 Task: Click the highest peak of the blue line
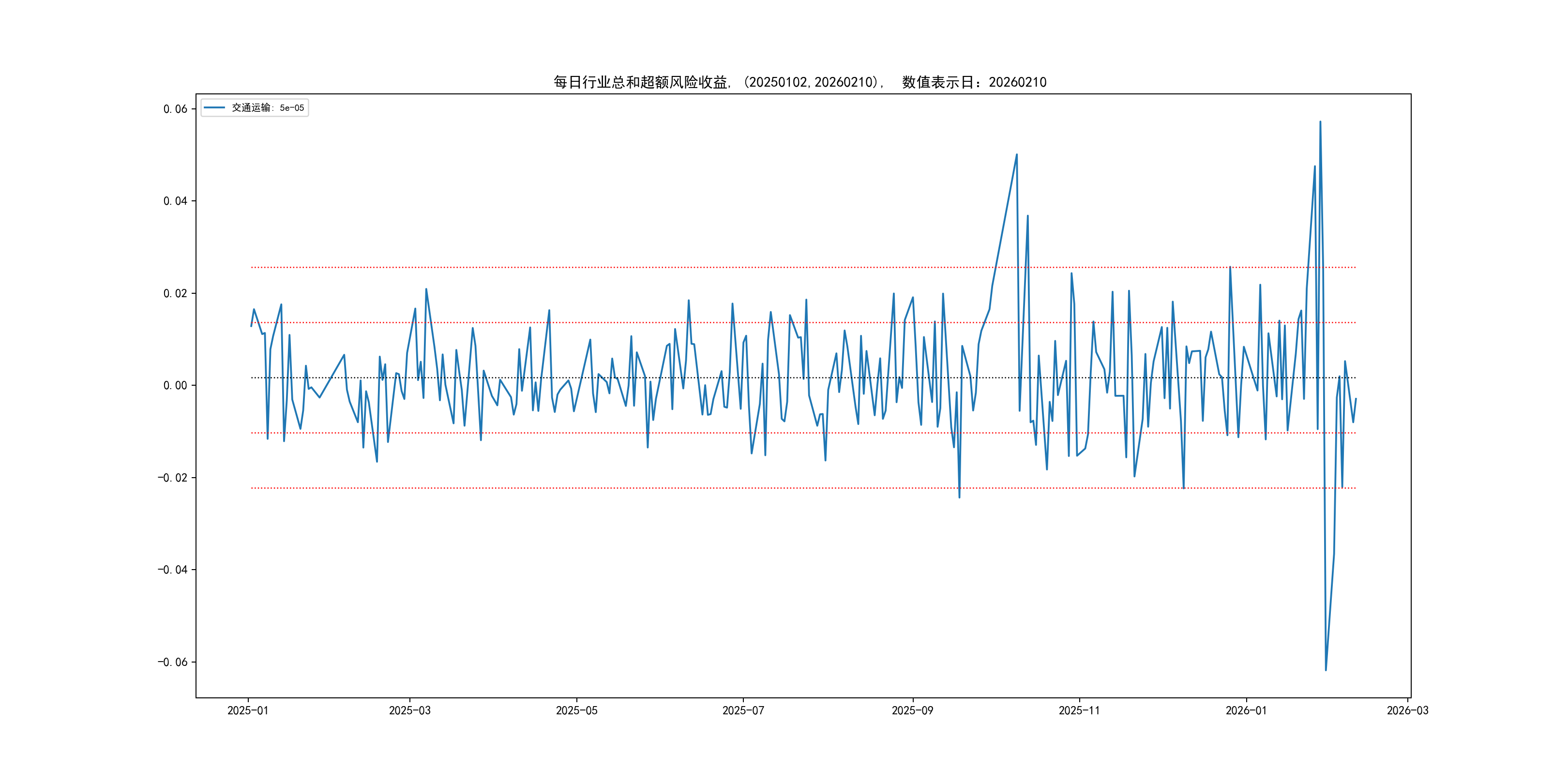click(1320, 122)
